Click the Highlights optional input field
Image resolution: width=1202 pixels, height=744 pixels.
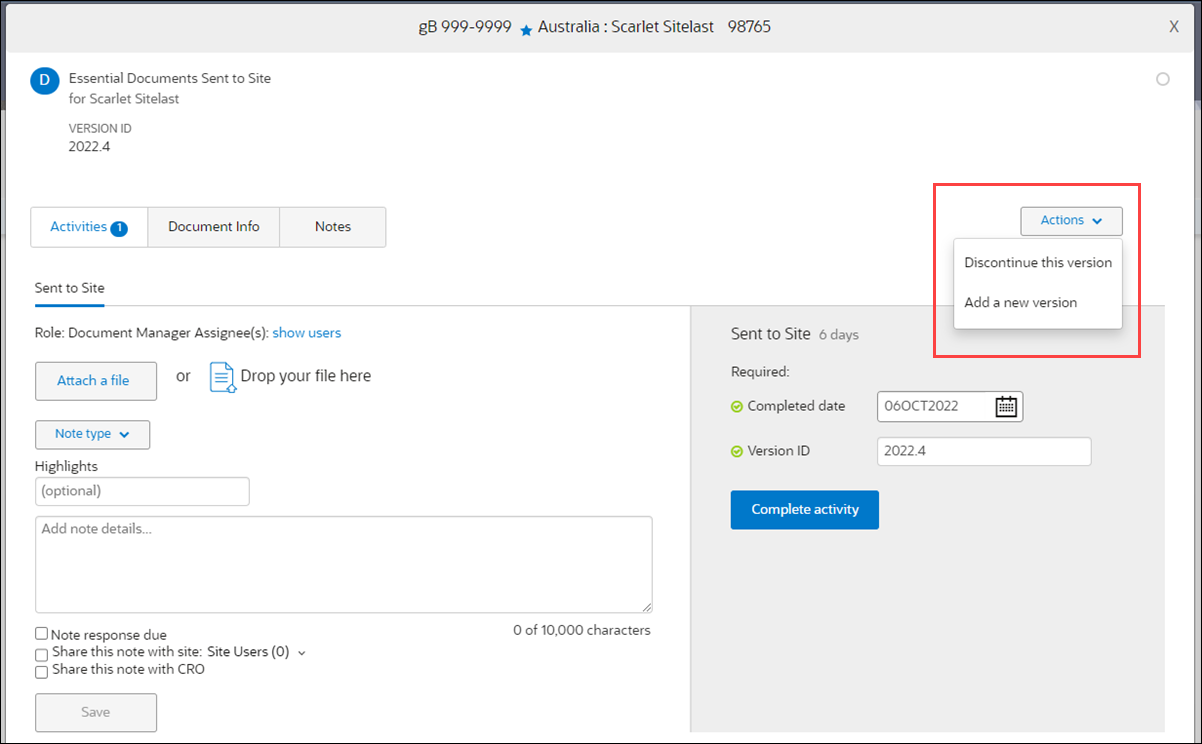[142, 491]
